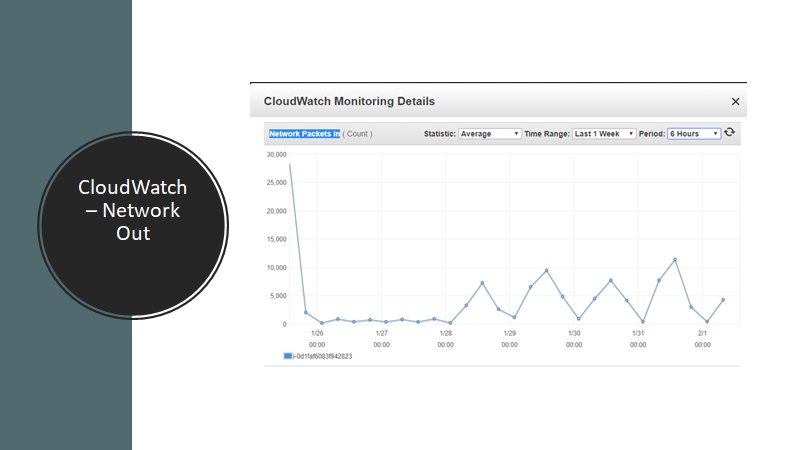The image size is (800, 450).
Task: Refresh the CloudWatch graph data
Action: pos(730,133)
